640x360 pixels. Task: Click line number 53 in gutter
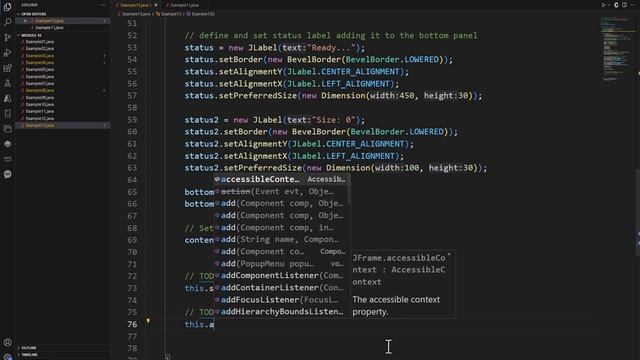(132, 47)
